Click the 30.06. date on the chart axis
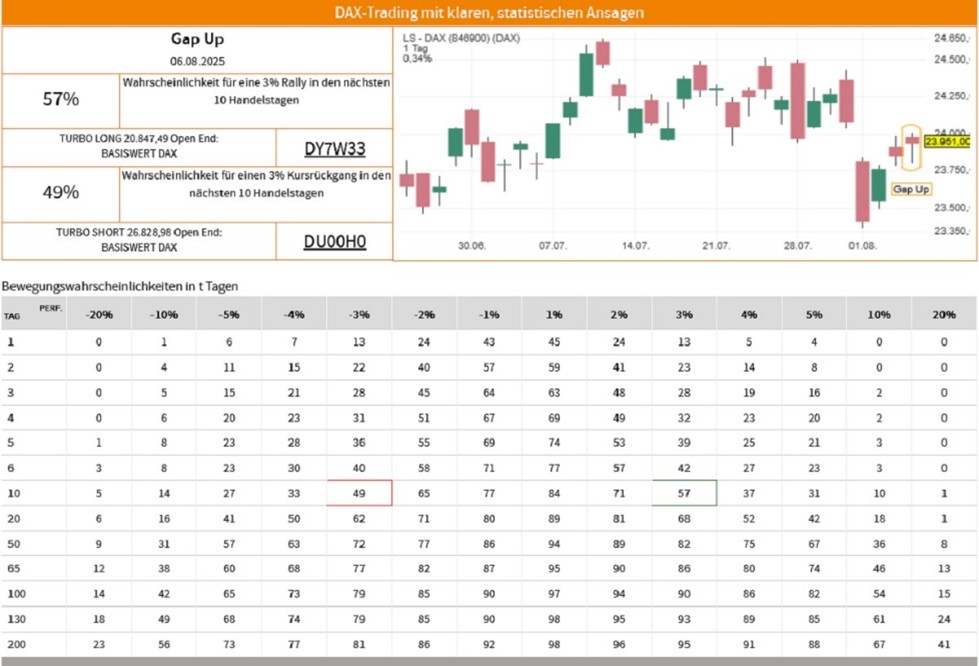Image resolution: width=979 pixels, height=666 pixels. click(x=471, y=246)
